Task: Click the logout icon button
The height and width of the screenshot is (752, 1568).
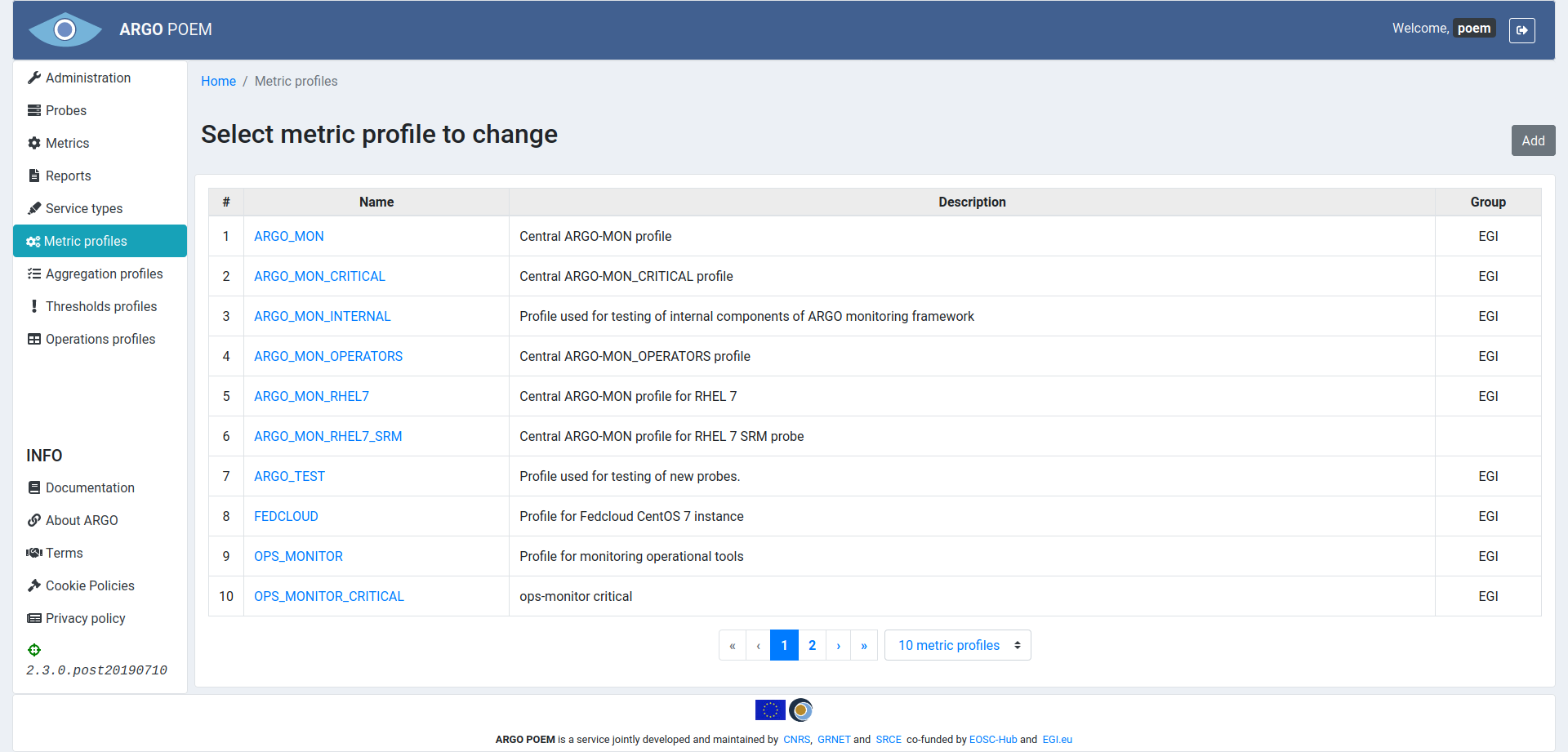Action: pos(1521,30)
